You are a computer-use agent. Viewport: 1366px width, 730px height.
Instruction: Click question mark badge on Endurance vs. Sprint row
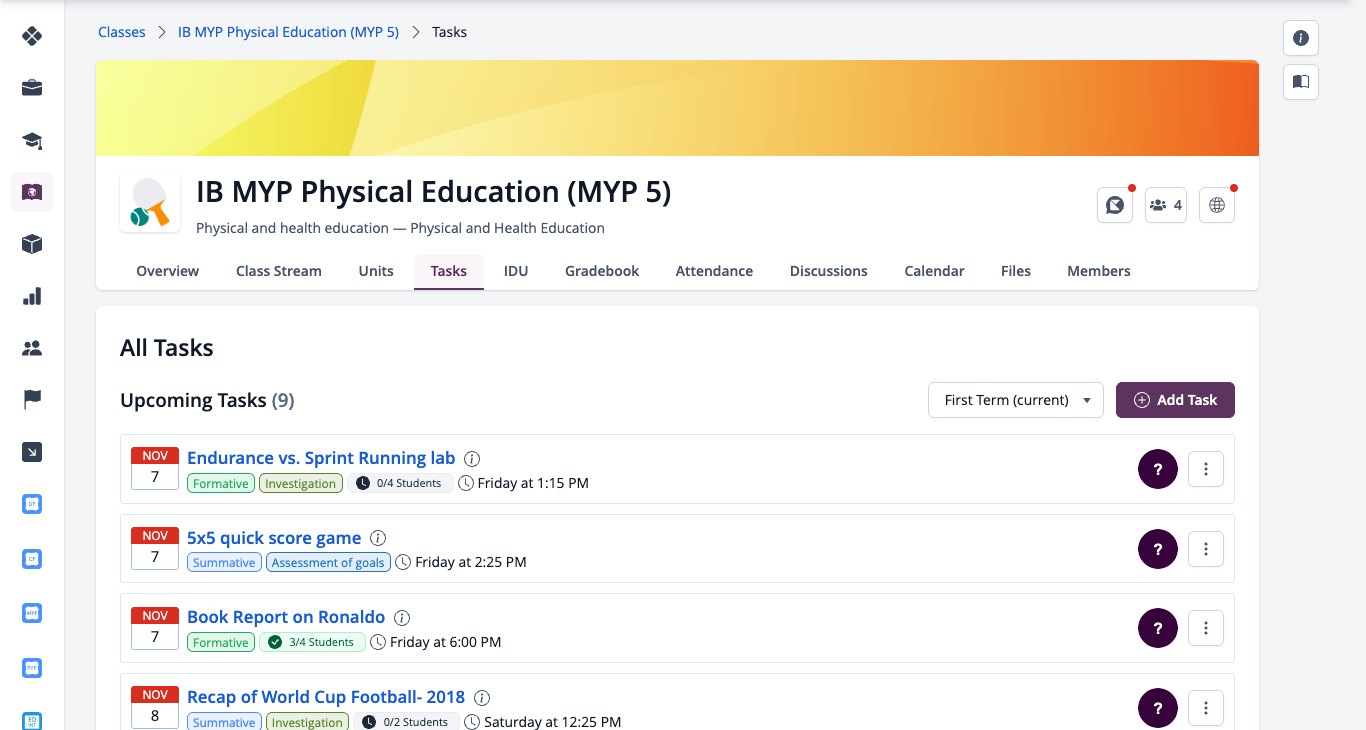1158,469
